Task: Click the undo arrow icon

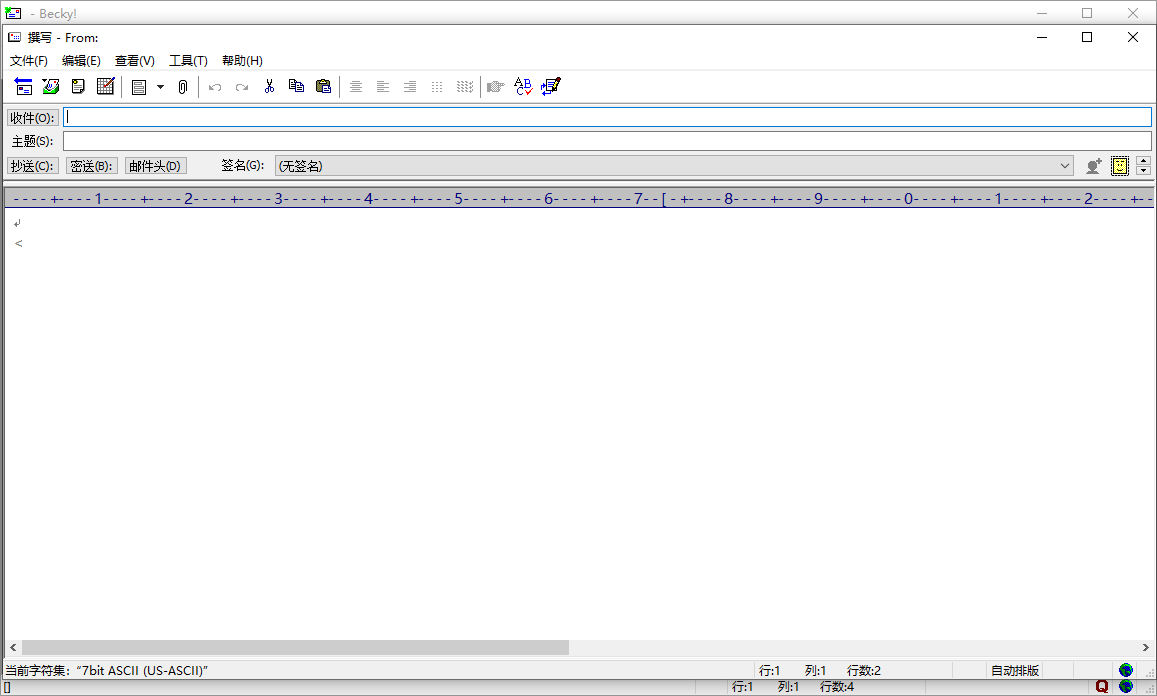Action: [x=215, y=87]
